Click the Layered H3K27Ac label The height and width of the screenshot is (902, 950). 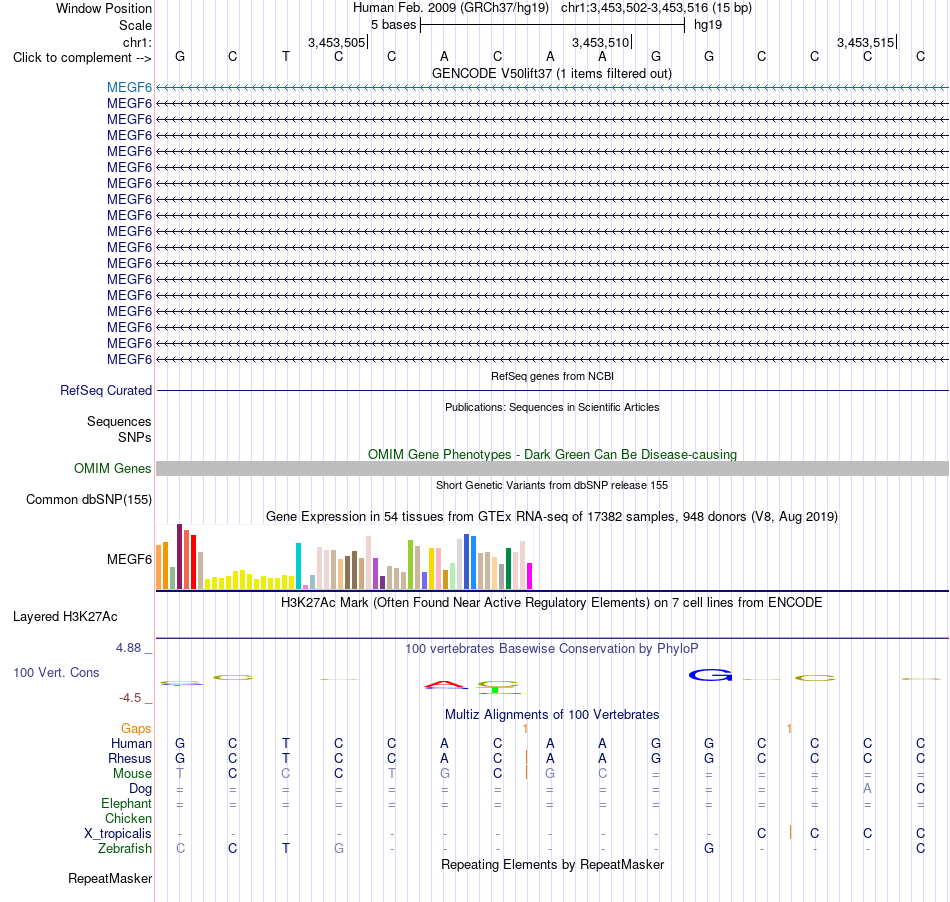[65, 617]
